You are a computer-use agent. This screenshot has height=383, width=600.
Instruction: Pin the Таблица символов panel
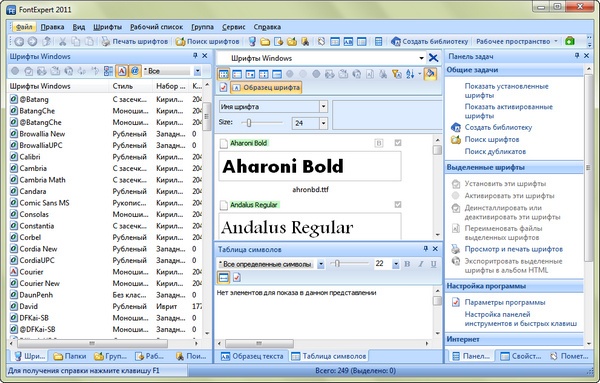tap(426, 249)
